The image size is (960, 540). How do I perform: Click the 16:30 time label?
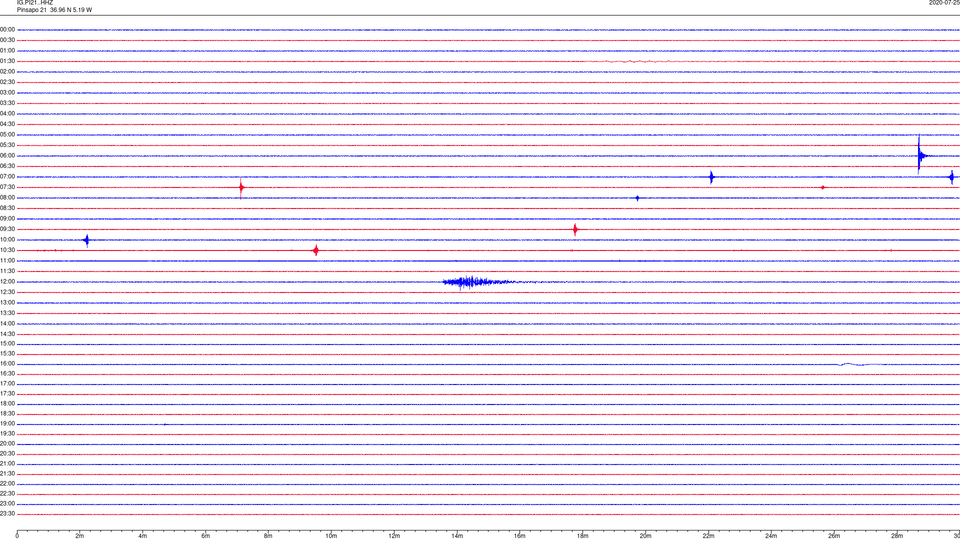tap(7, 373)
